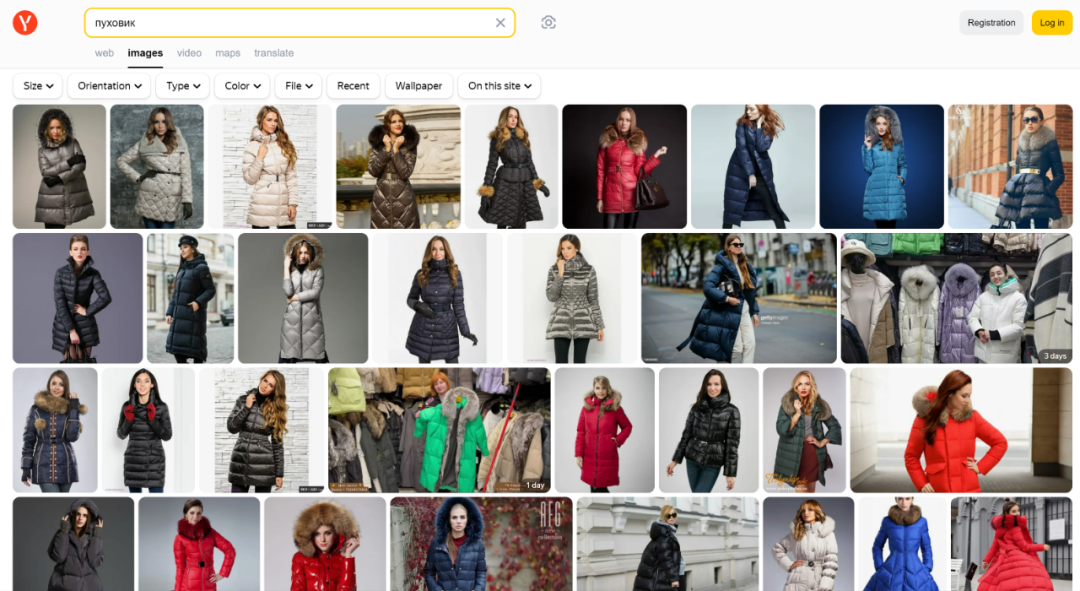Viewport: 1080px width, 591px height.
Task: Click the Registration button
Action: tap(991, 23)
